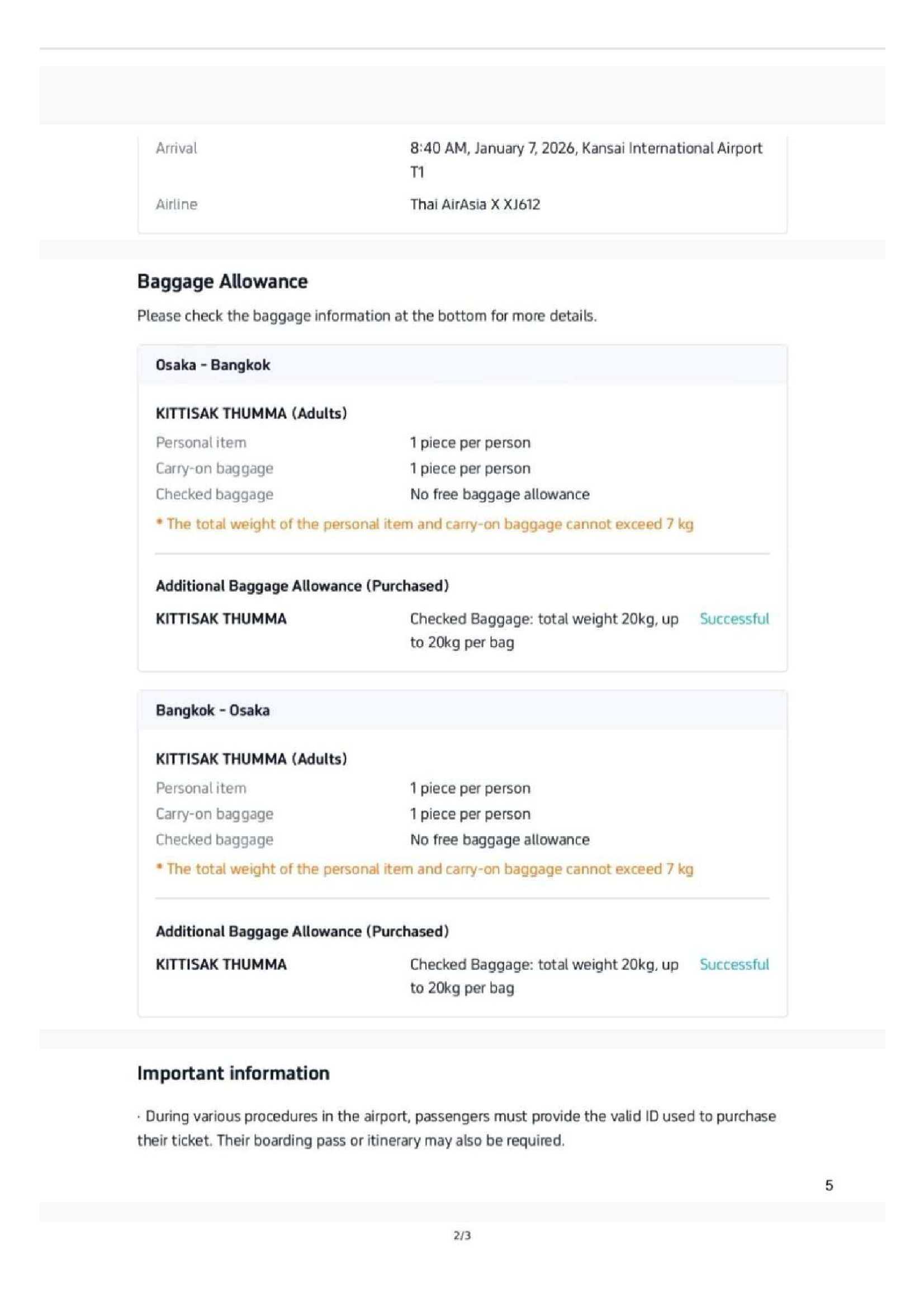Image resolution: width=924 pixels, height=1307 pixels.
Task: Click second orange 7 kg weight warning
Action: (x=424, y=869)
